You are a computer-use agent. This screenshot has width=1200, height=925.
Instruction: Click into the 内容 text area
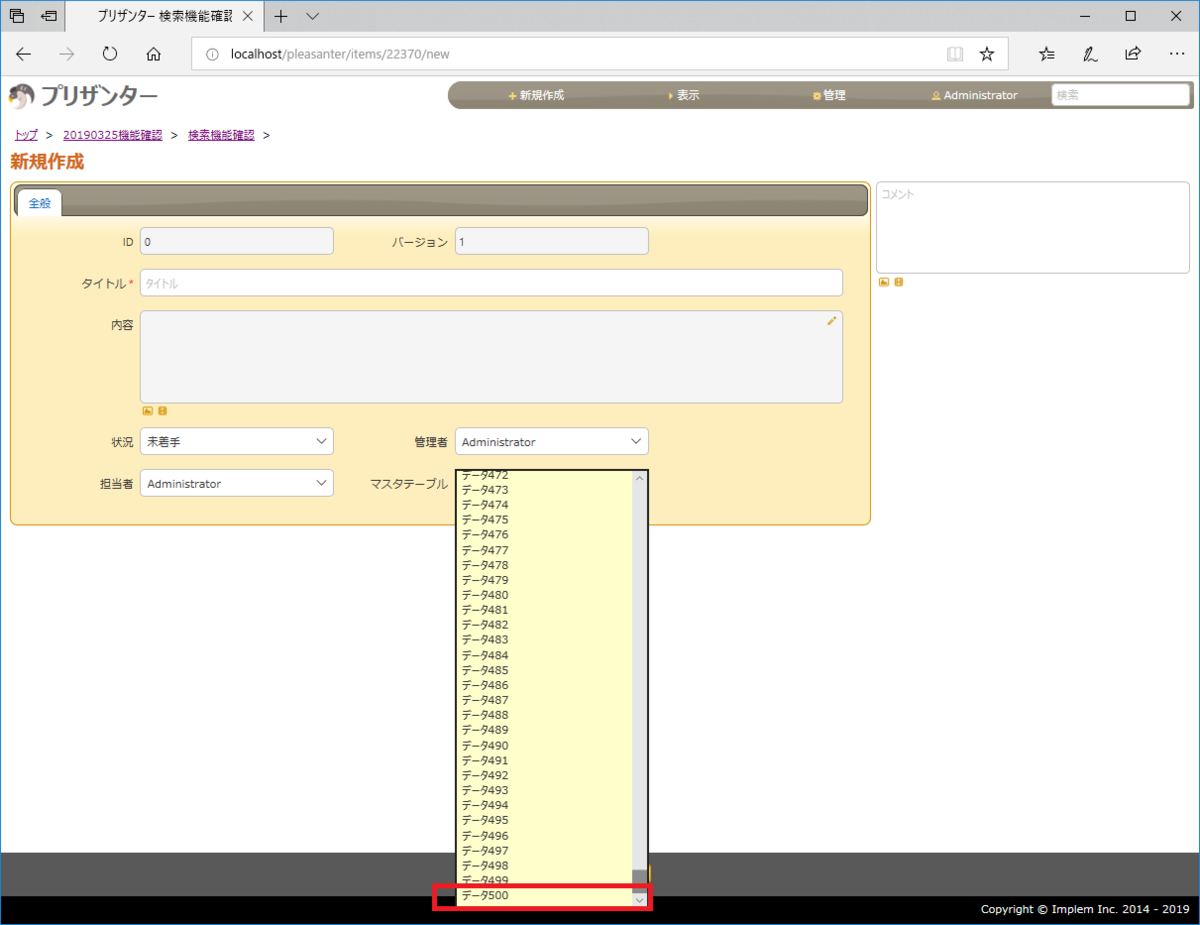[491, 357]
